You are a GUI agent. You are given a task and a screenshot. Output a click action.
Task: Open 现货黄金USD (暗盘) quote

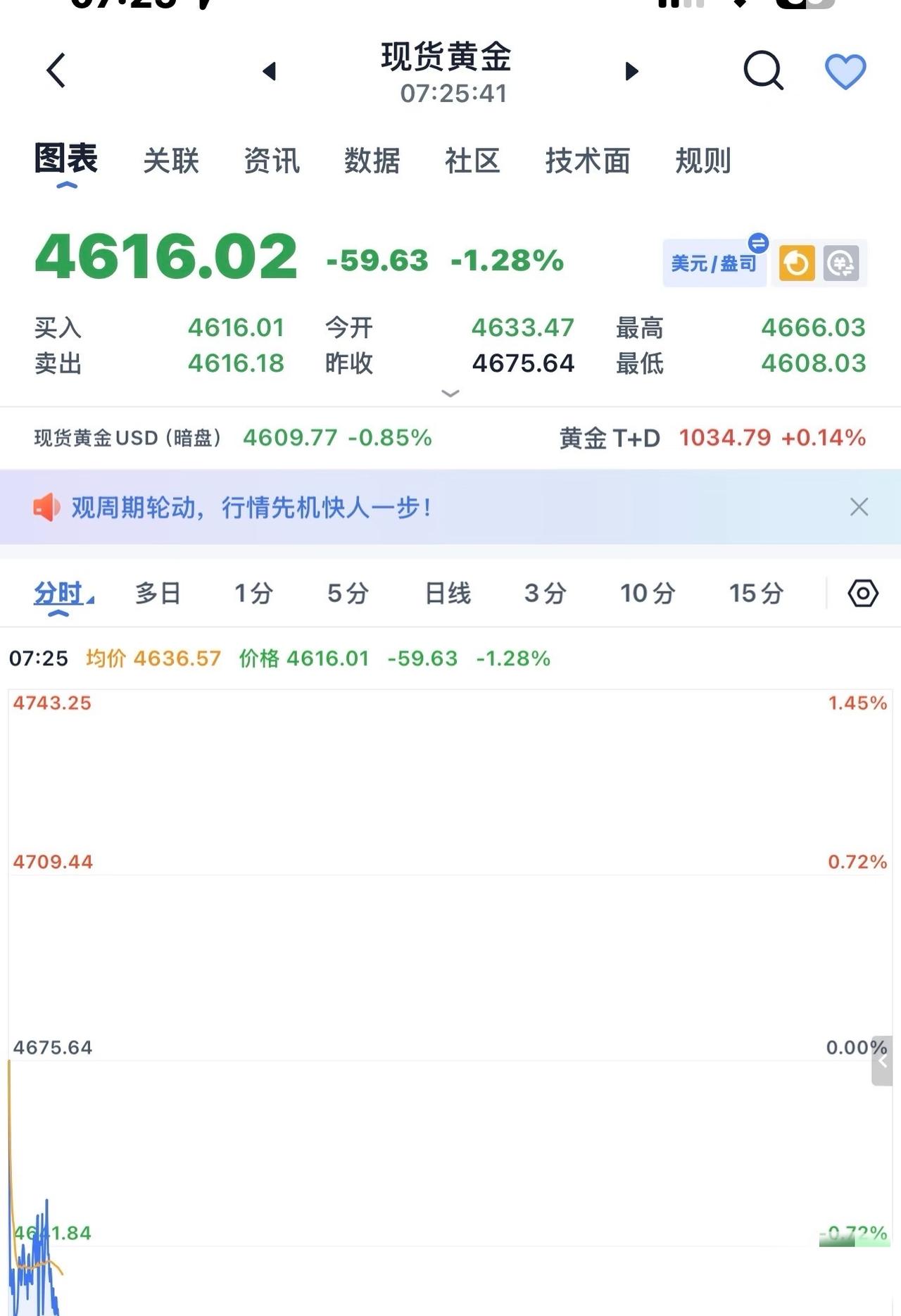232,438
